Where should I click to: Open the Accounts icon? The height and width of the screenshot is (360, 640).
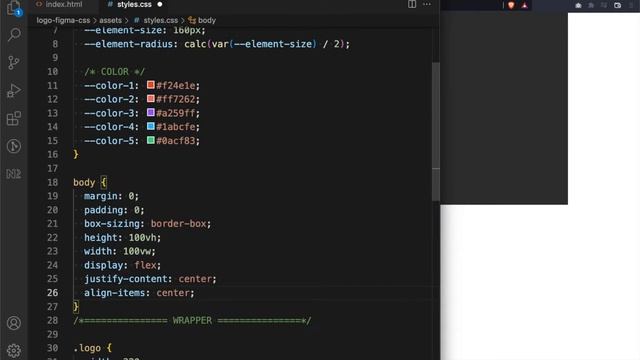14,323
